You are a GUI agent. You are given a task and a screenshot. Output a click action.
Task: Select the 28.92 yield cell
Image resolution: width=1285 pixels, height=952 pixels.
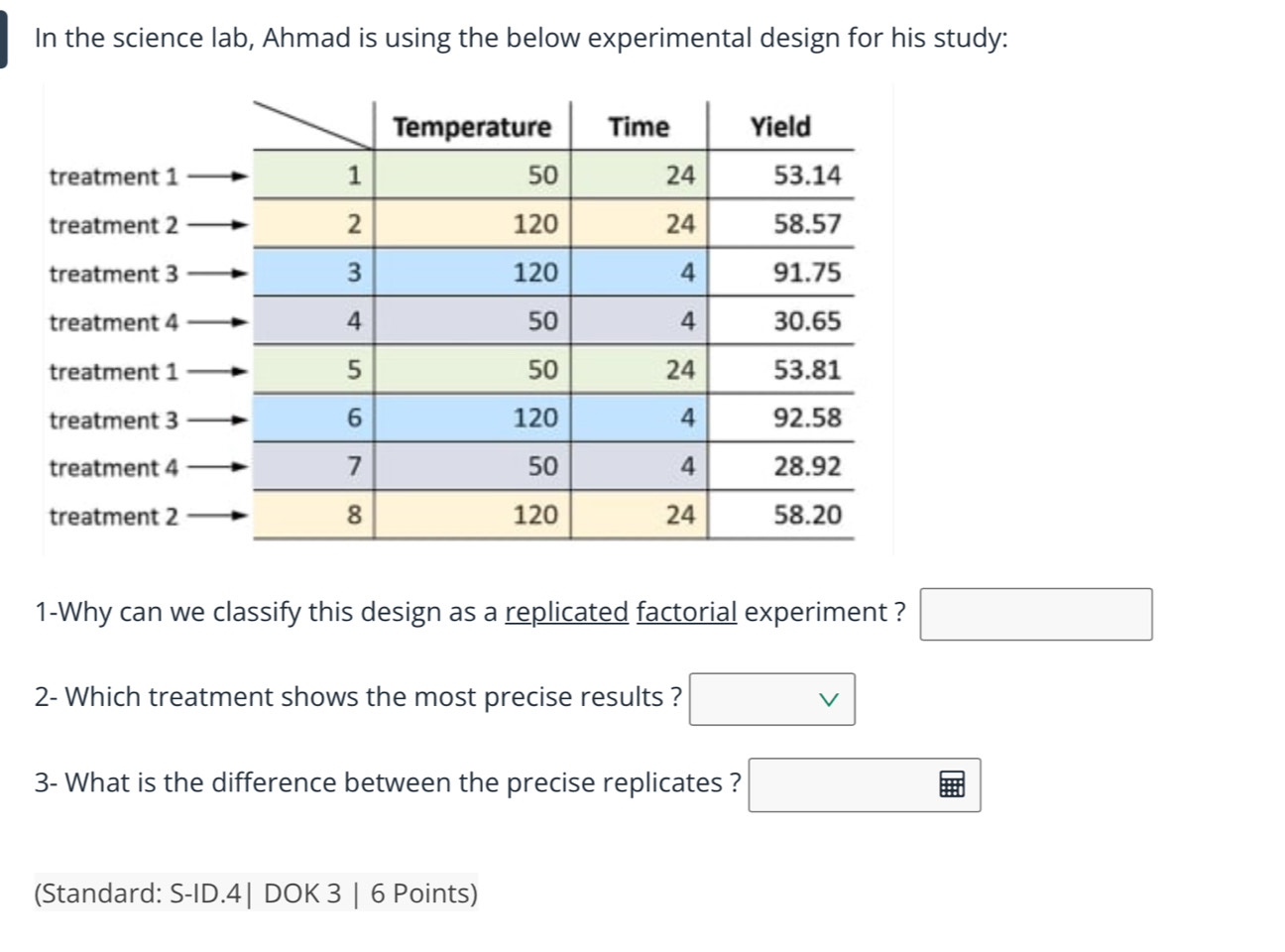pos(807,466)
